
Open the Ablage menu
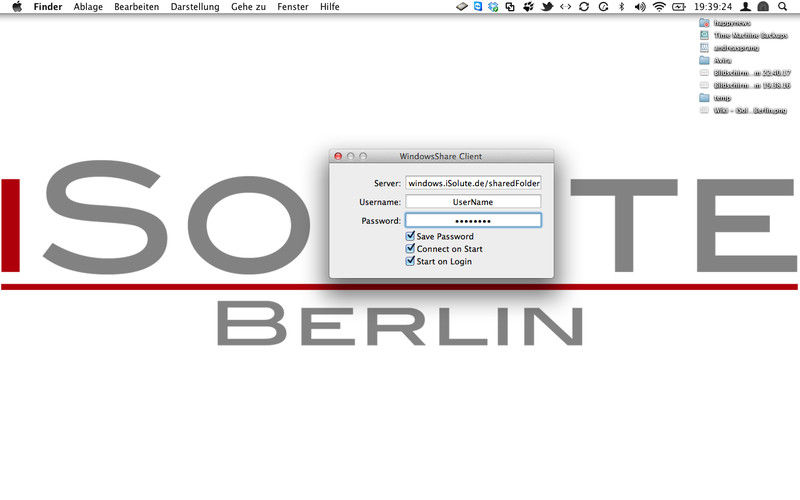[x=88, y=7]
